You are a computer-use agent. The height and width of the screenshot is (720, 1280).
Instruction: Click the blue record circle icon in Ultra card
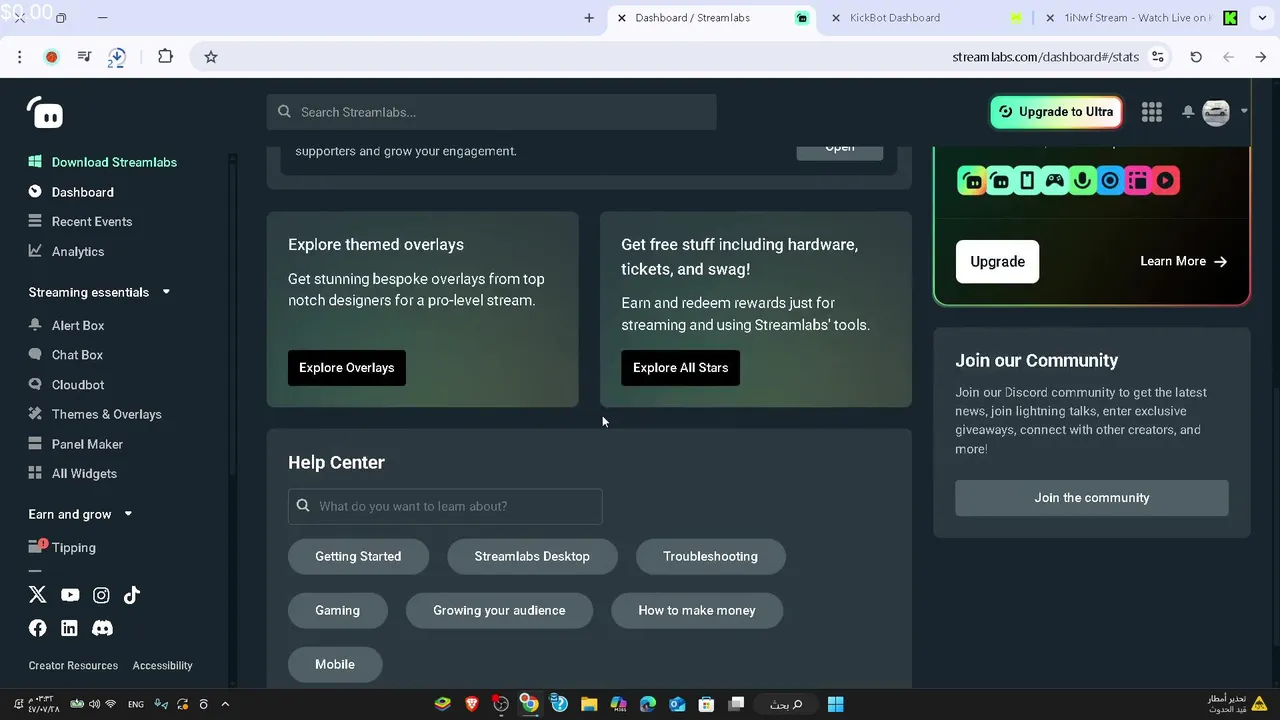tap(1110, 181)
